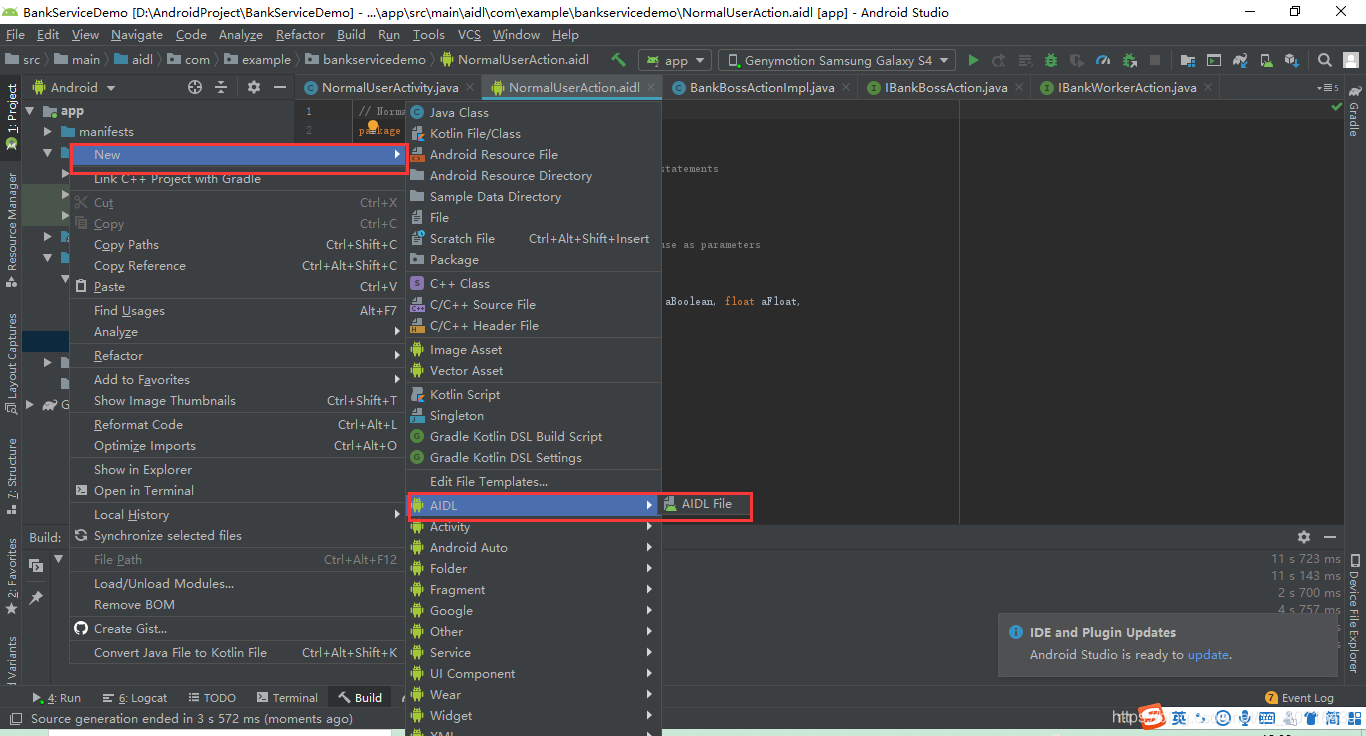Open the TODO tool window tab
1366x736 pixels.
click(x=211, y=698)
